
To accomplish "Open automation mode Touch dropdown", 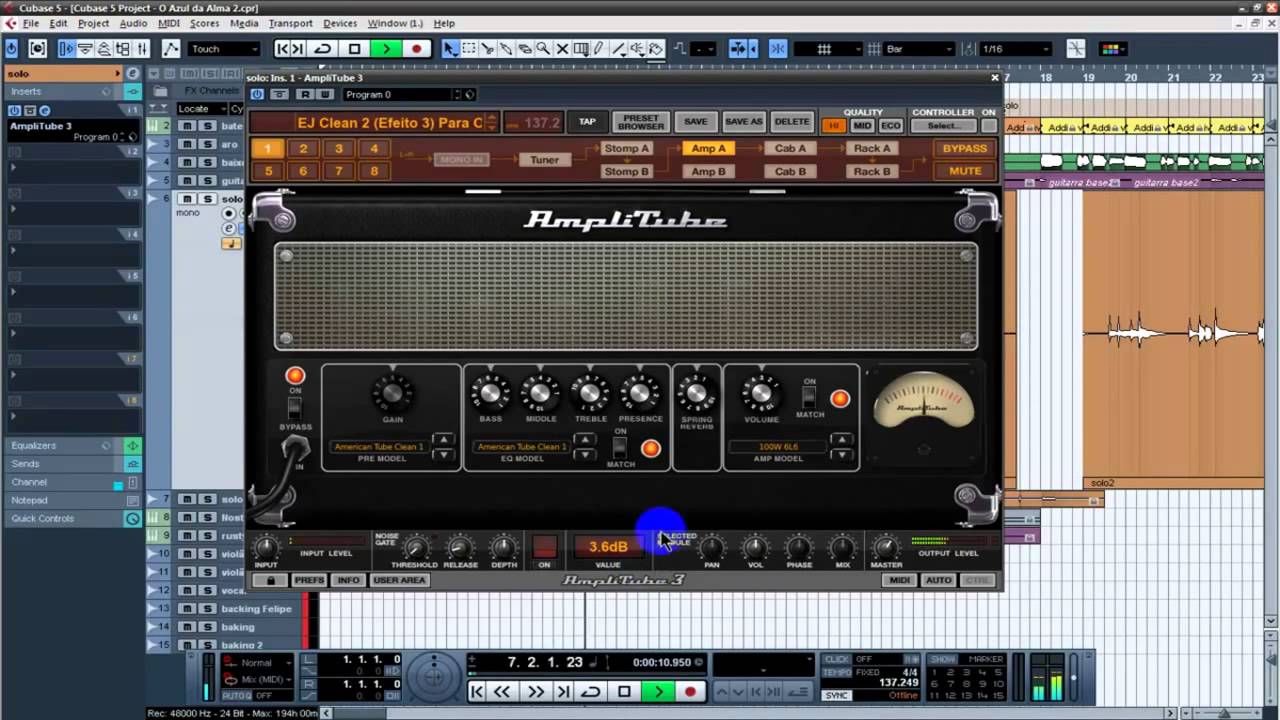I will [225, 48].
